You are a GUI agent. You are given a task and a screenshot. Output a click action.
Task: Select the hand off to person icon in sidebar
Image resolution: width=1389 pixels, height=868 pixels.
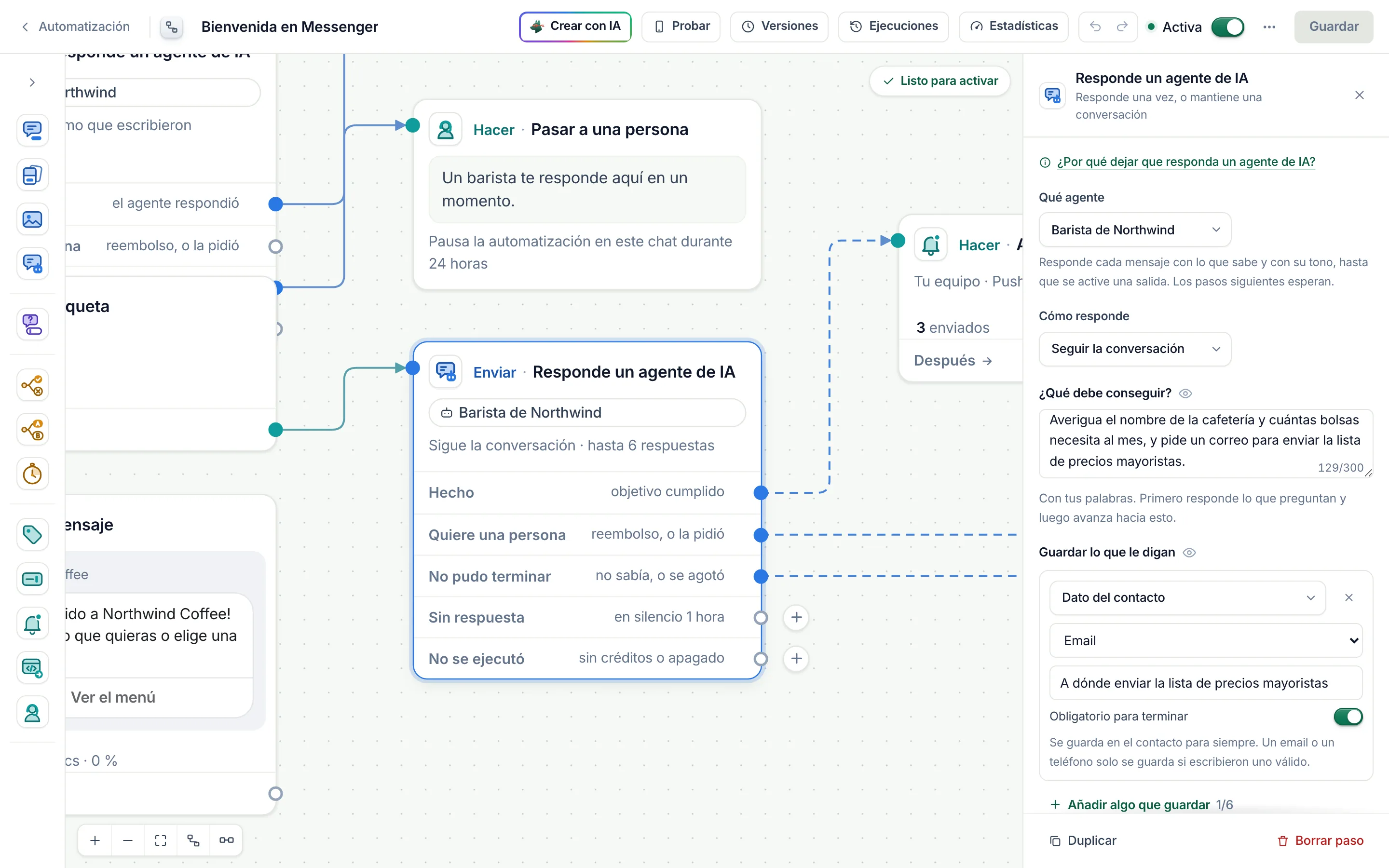coord(32,712)
